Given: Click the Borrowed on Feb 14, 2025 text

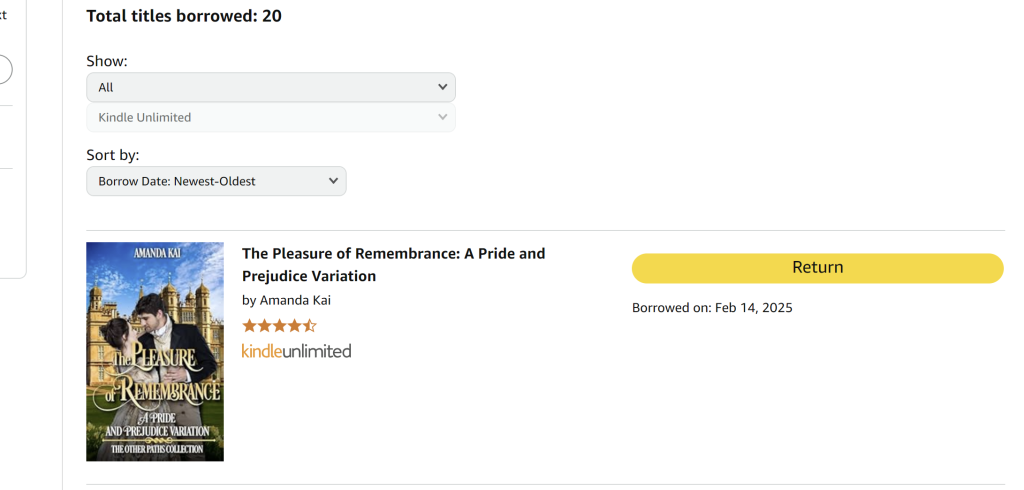Looking at the screenshot, I should 712,308.
